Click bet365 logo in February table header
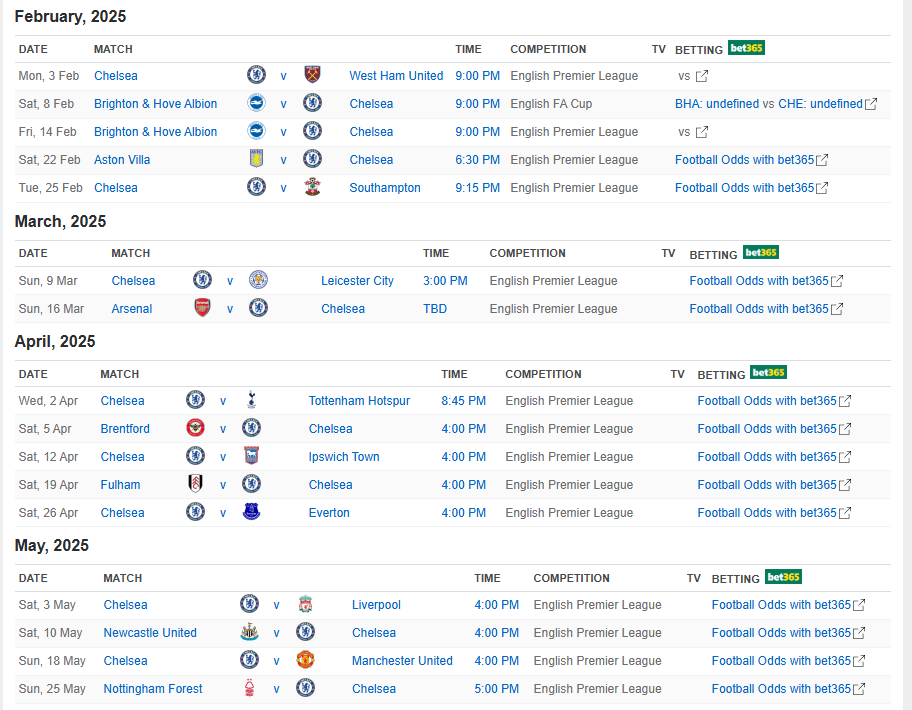912x710 pixels. click(746, 48)
